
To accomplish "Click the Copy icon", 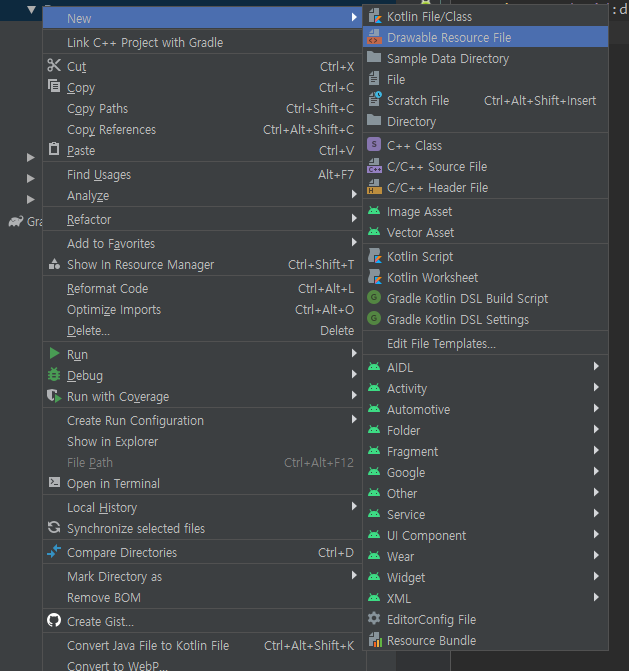I will coord(54,86).
